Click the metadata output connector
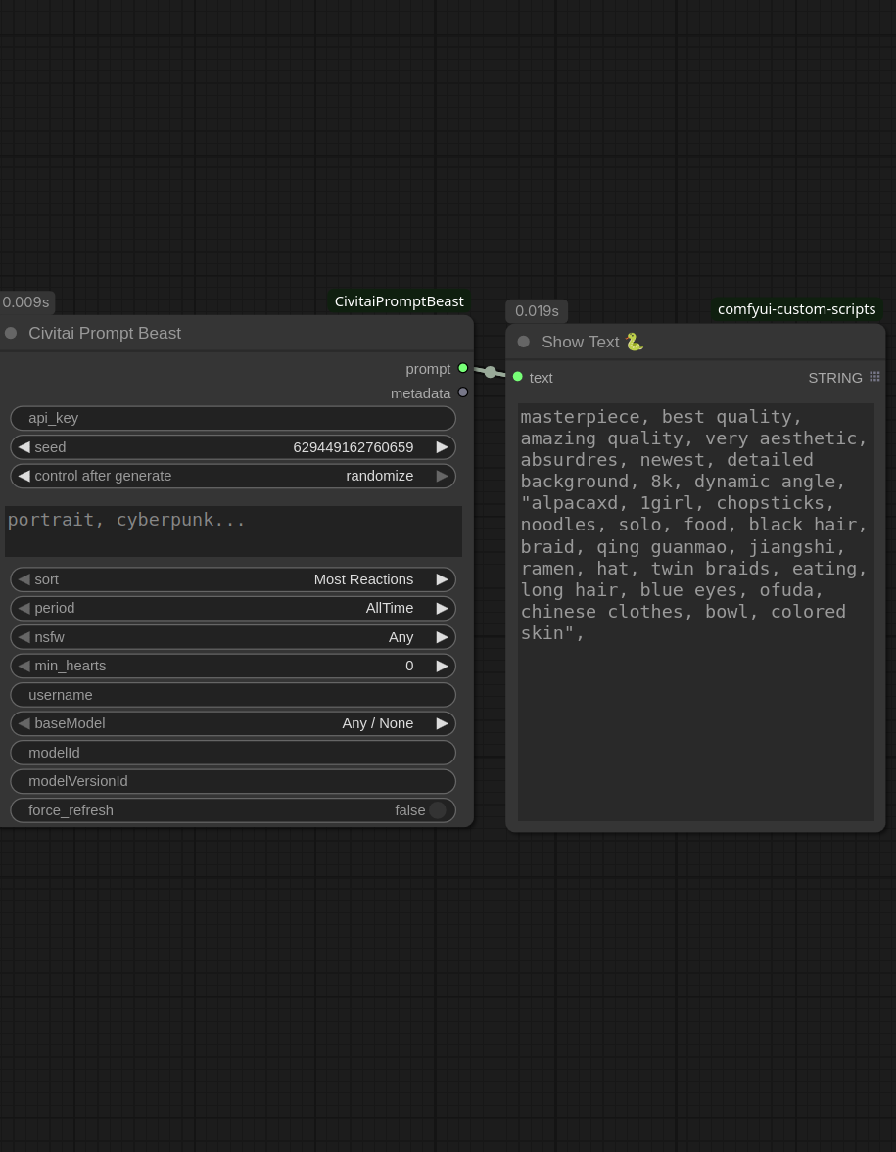This screenshot has height=1152, width=896. pyautogui.click(x=462, y=393)
